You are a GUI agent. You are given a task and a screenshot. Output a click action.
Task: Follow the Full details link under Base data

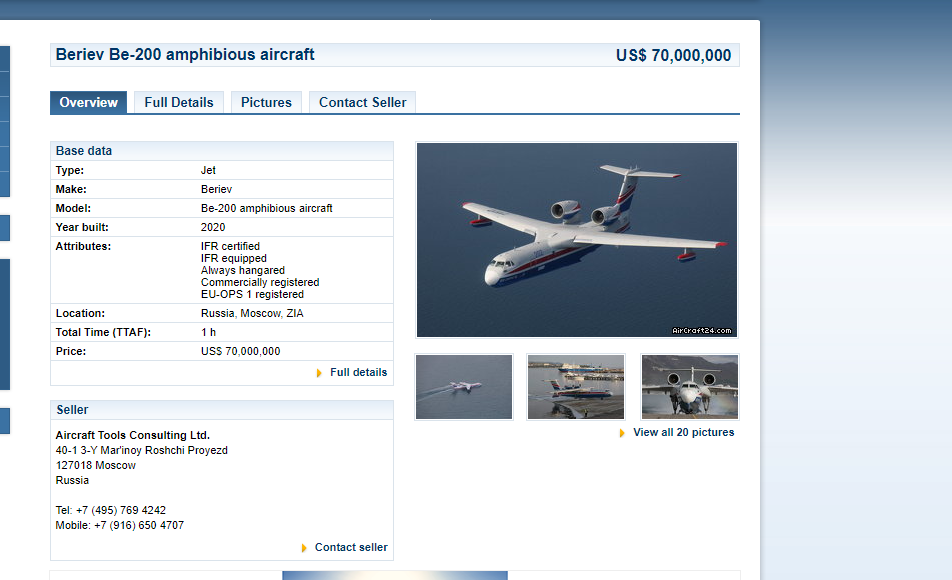[x=358, y=372]
